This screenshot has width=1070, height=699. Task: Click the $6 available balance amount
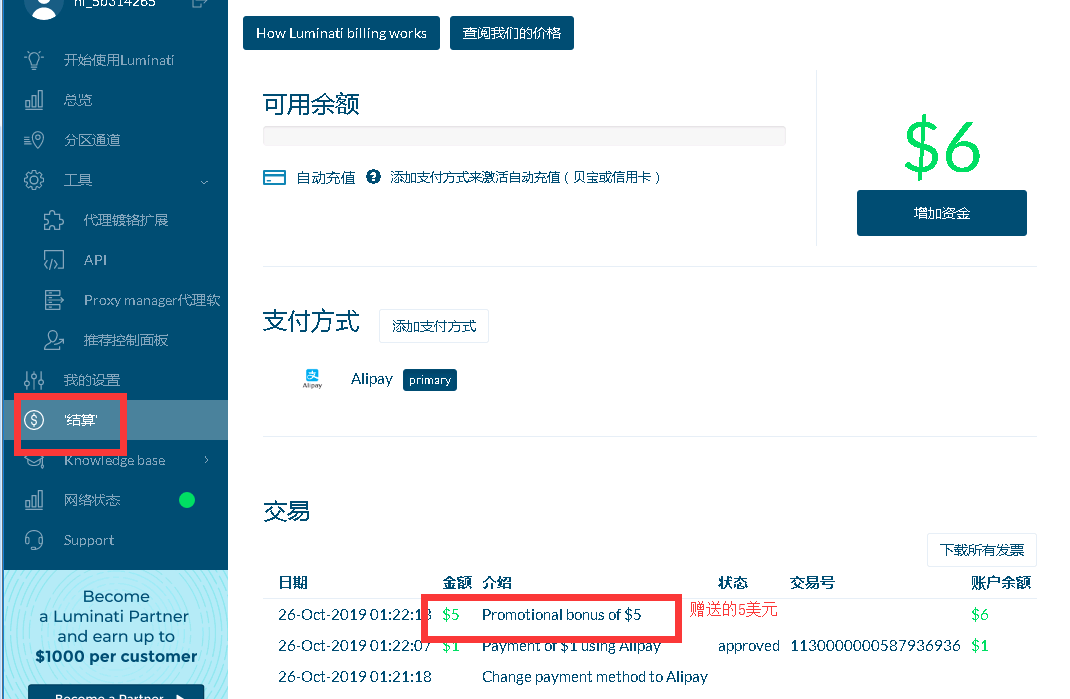click(942, 146)
